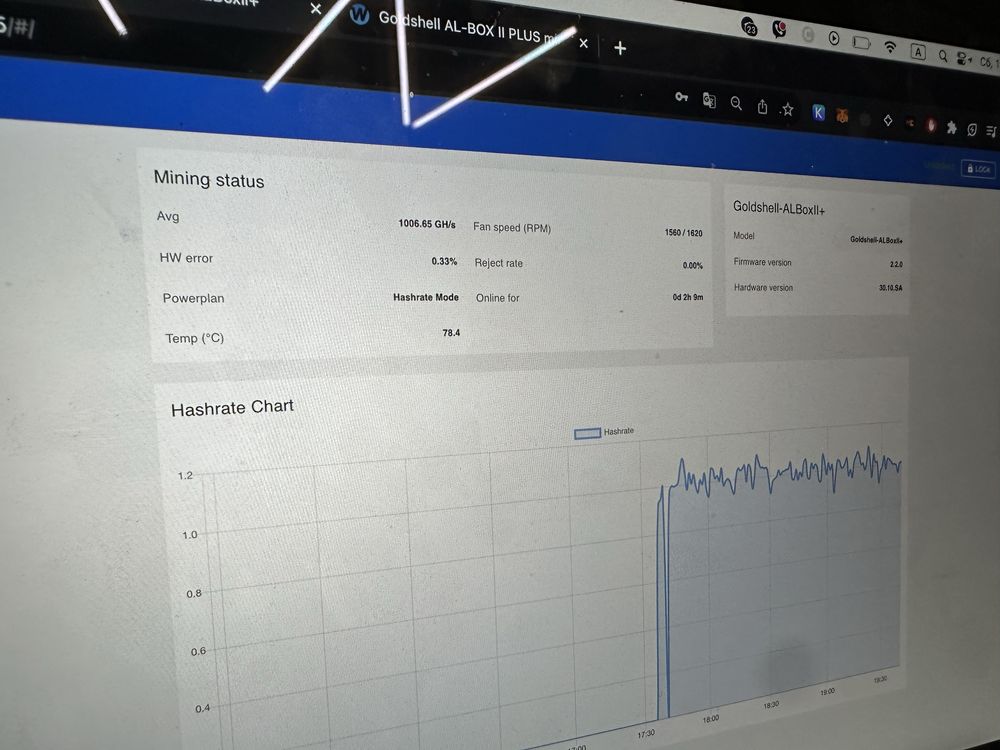Click the Hashrate Chart heading
Screen dimensions: 1000x750
tap(232, 408)
